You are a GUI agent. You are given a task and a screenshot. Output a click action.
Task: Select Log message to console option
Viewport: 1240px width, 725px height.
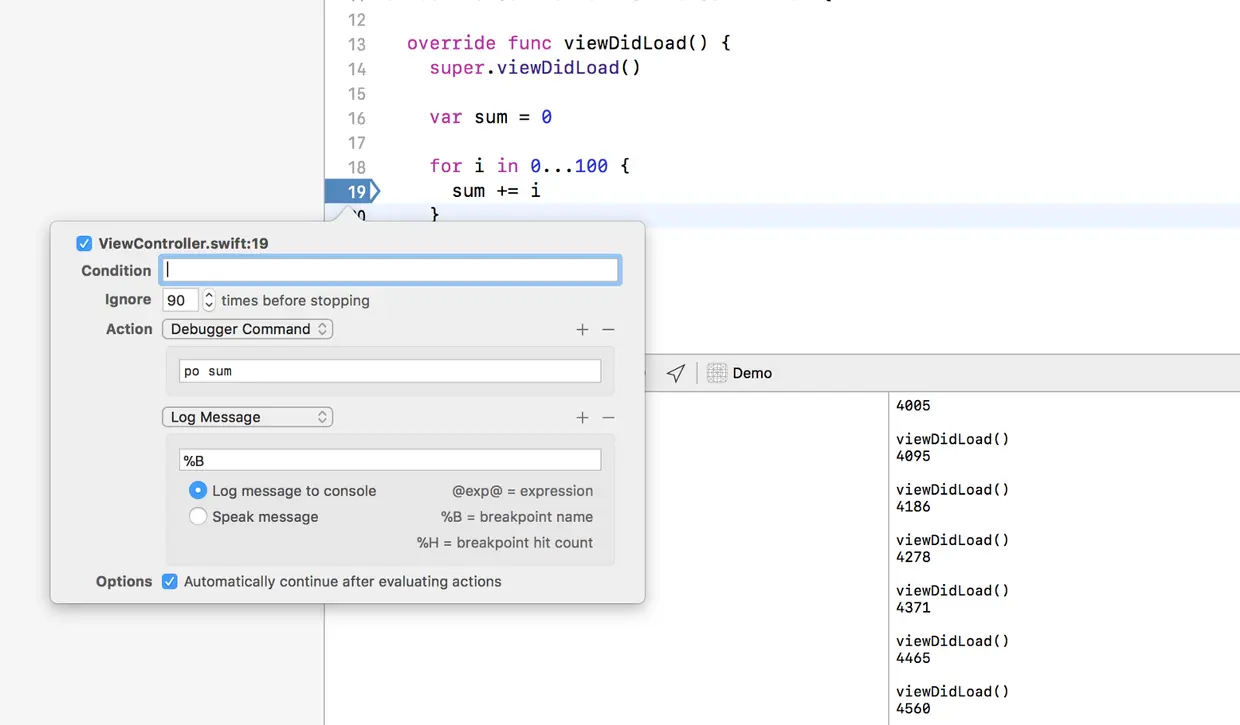point(198,491)
